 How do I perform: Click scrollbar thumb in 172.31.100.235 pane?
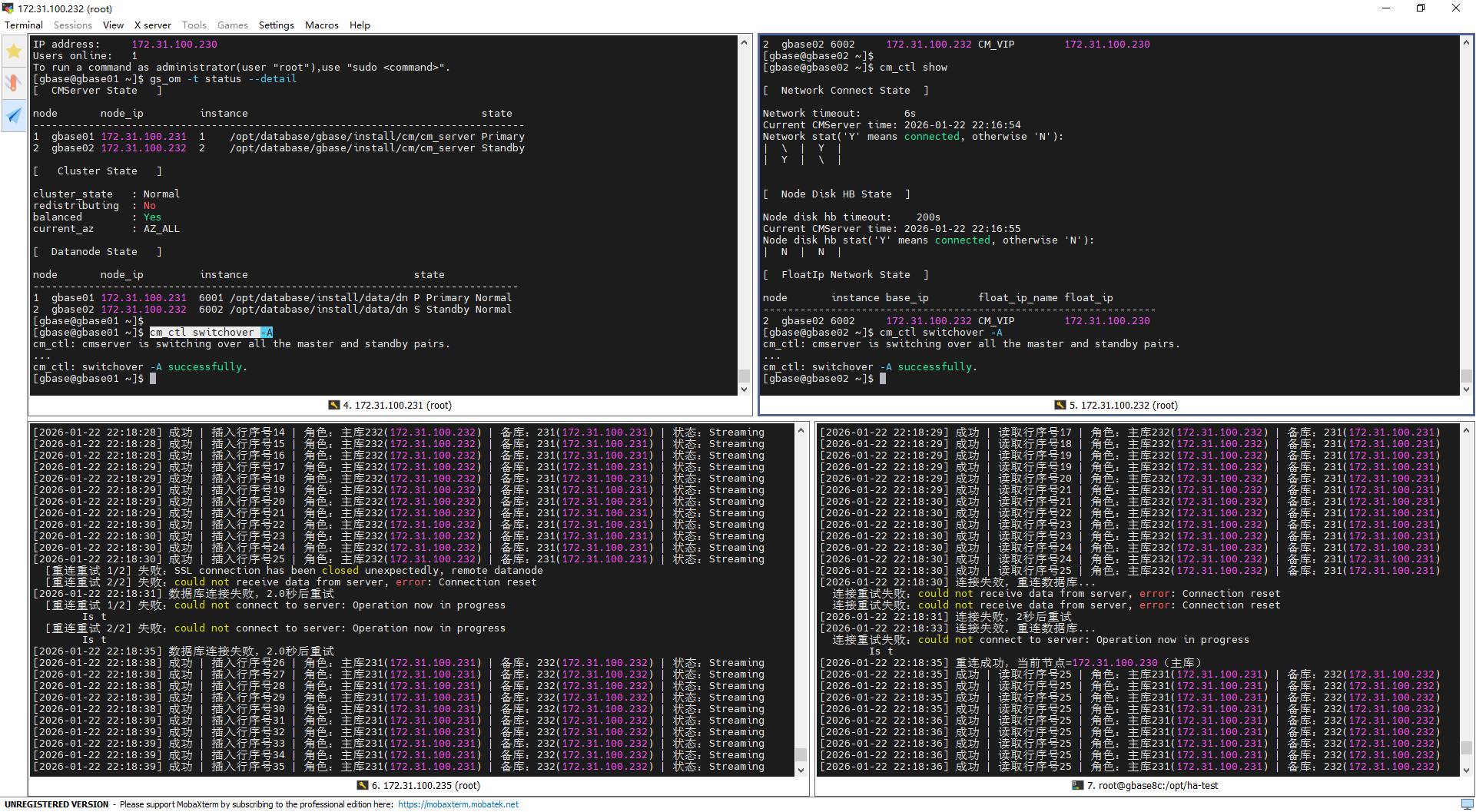pyautogui.click(x=801, y=754)
